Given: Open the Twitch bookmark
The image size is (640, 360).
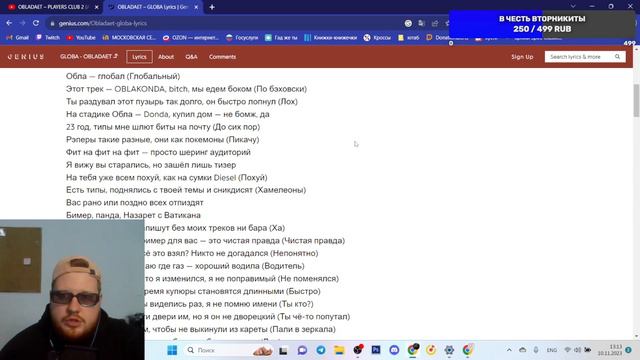Looking at the screenshot, I should pyautogui.click(x=48, y=38).
